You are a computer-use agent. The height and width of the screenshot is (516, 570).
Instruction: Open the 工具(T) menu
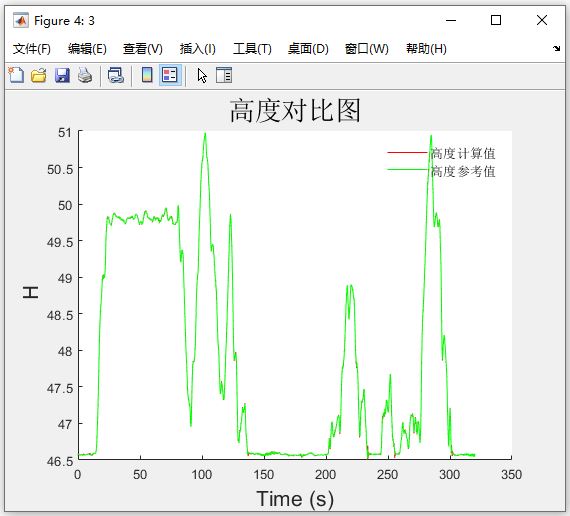[x=252, y=49]
